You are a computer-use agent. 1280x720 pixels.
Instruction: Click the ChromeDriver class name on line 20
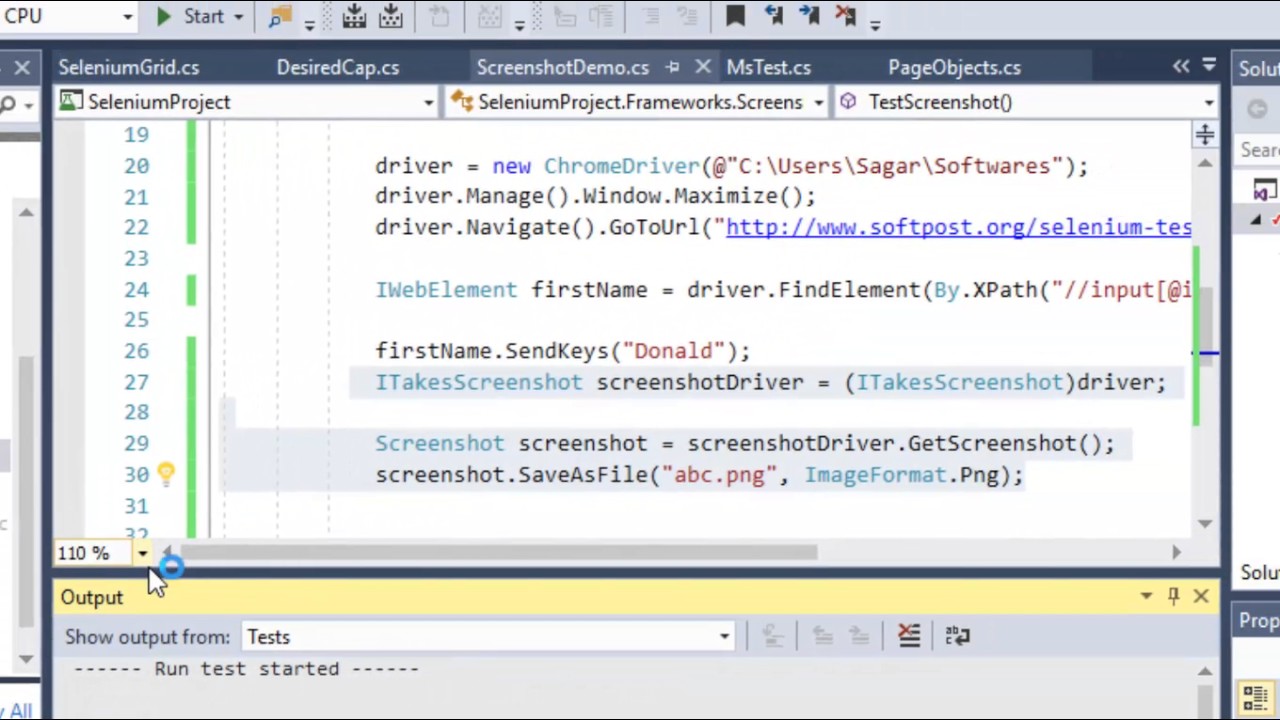[621, 166]
